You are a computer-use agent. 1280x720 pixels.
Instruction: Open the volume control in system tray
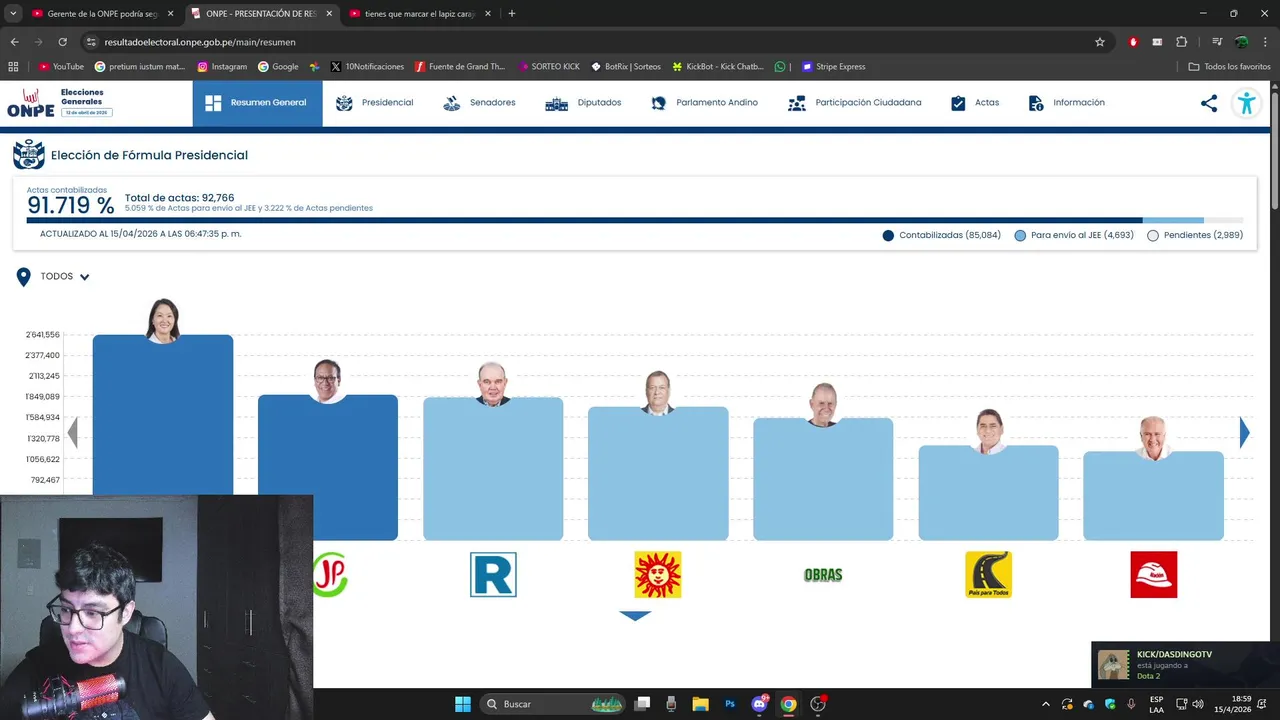click(x=1198, y=704)
